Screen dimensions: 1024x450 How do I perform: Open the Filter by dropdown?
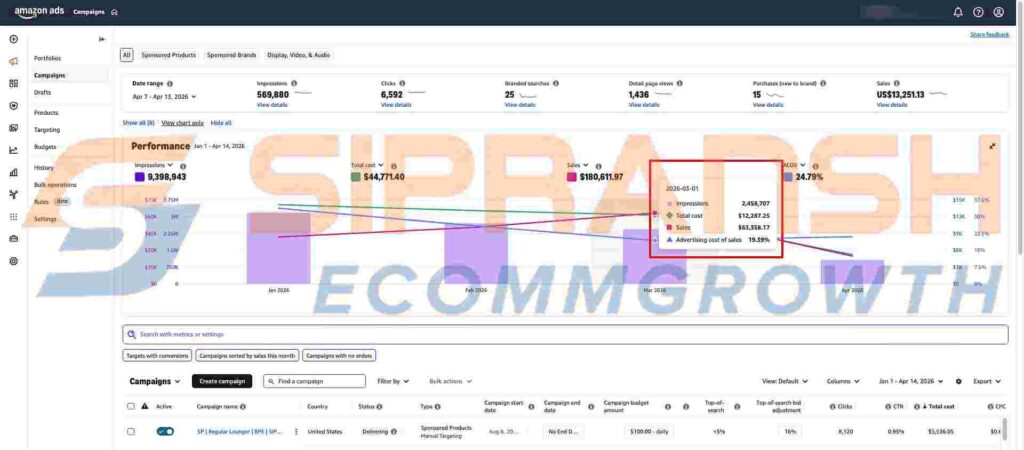[393, 381]
